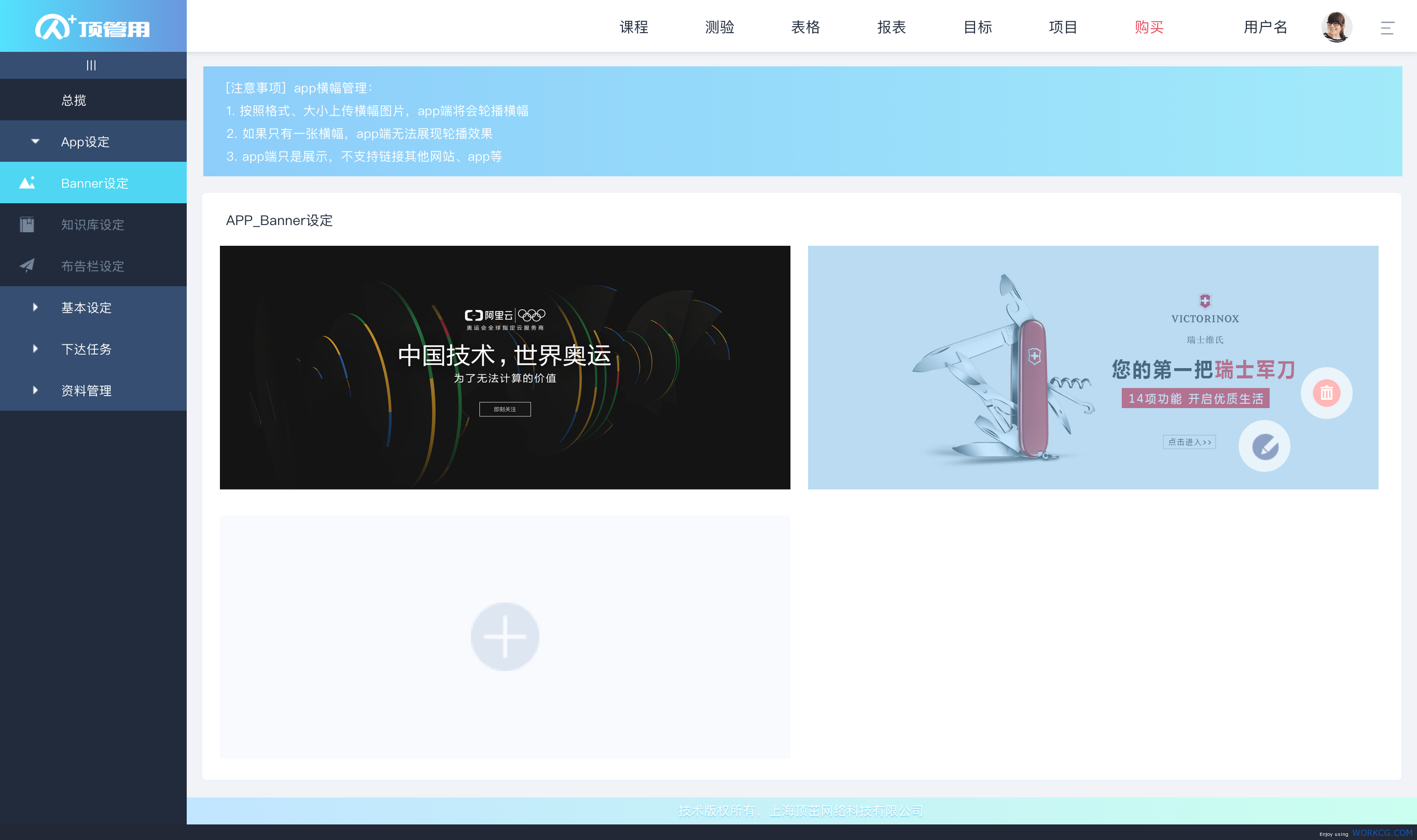1417x840 pixels.
Task: Open the user avatar picture
Action: 1337,26
